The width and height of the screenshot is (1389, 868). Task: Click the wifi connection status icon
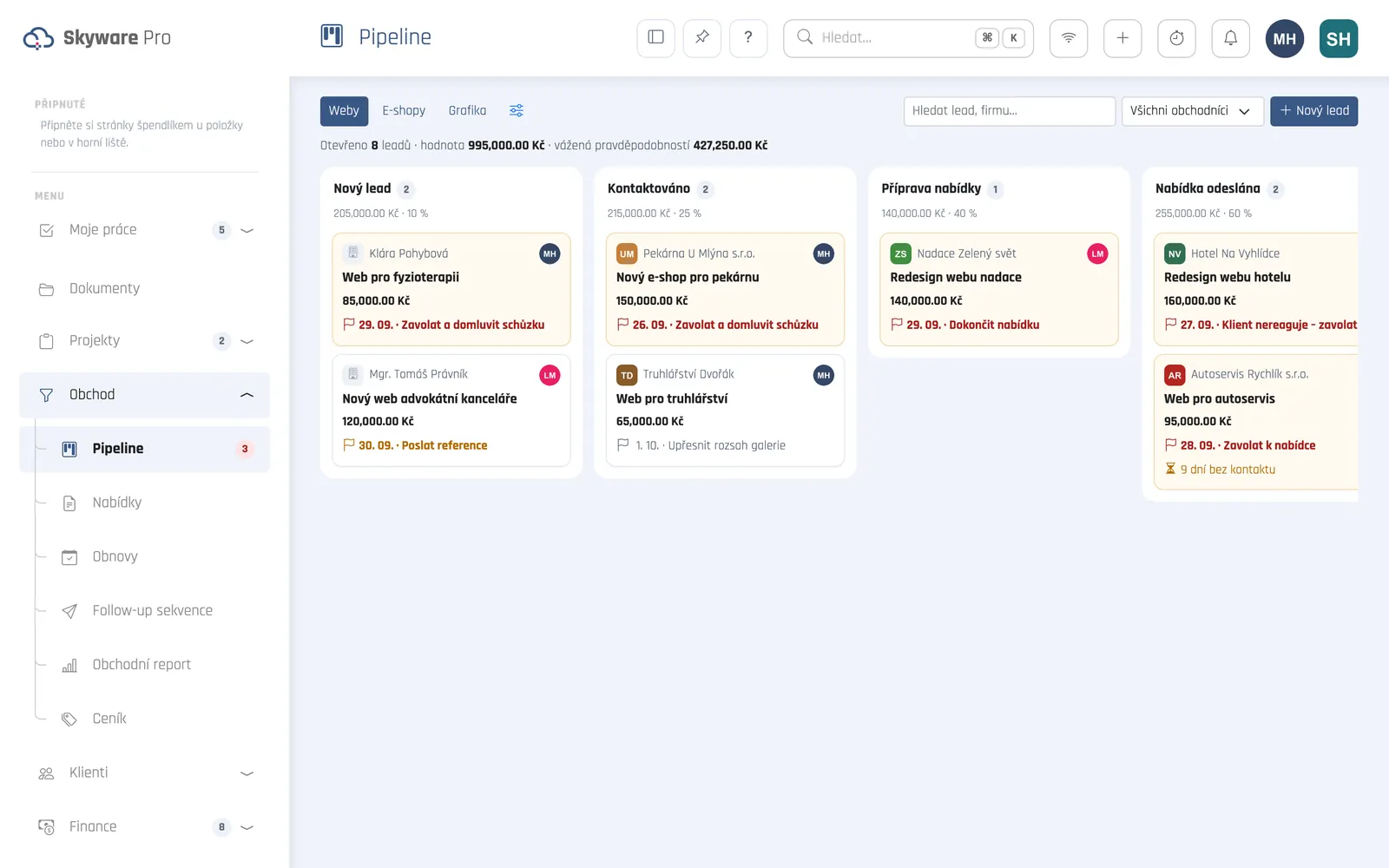pos(1068,38)
